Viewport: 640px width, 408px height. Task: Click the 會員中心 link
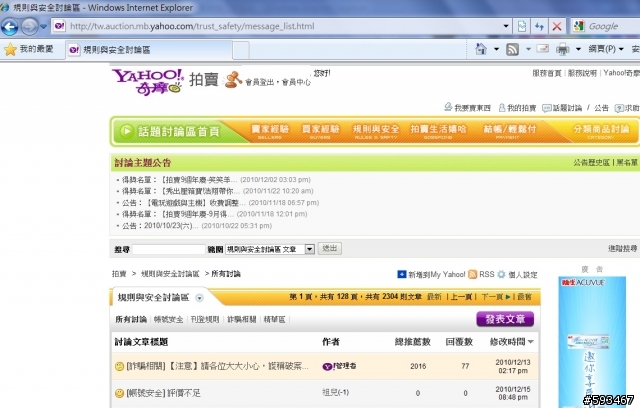(296, 82)
